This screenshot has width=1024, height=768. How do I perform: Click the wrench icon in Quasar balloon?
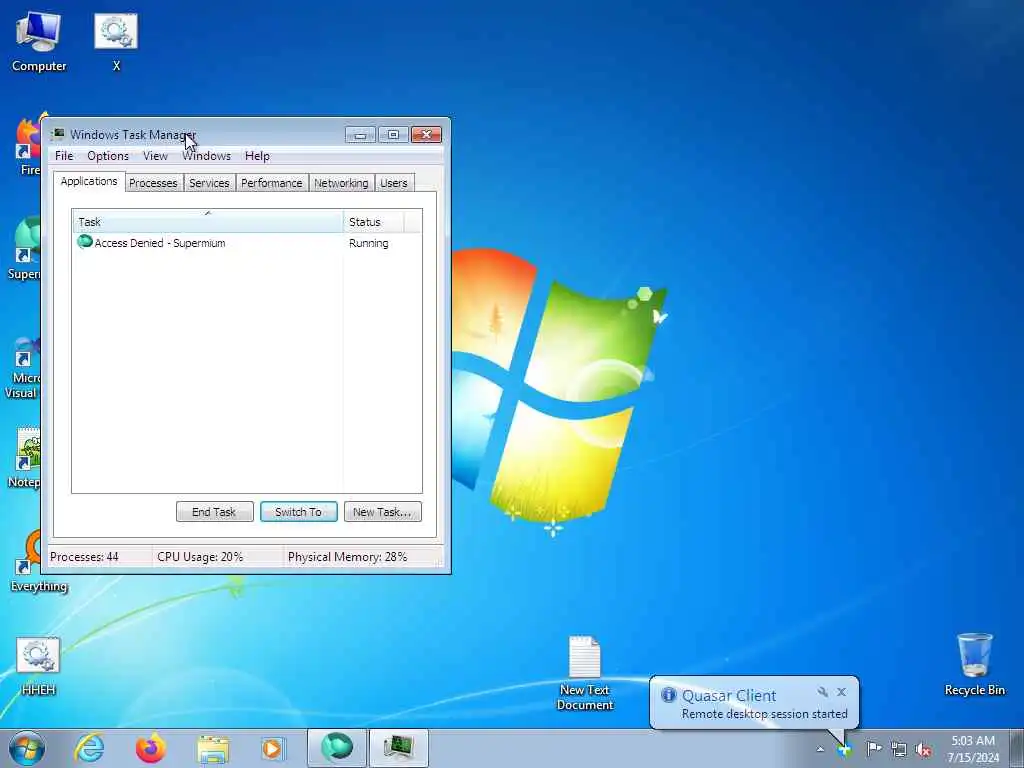(822, 692)
